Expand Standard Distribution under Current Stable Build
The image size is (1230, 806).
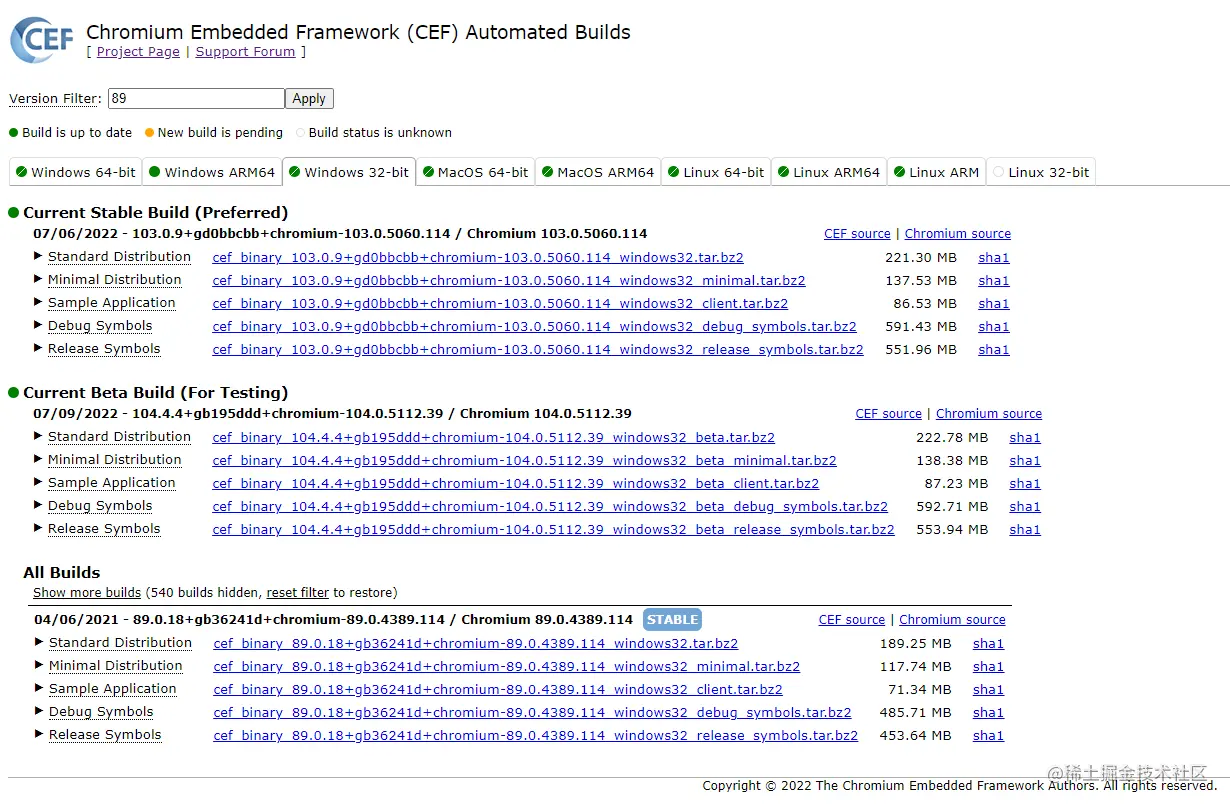(x=119, y=257)
